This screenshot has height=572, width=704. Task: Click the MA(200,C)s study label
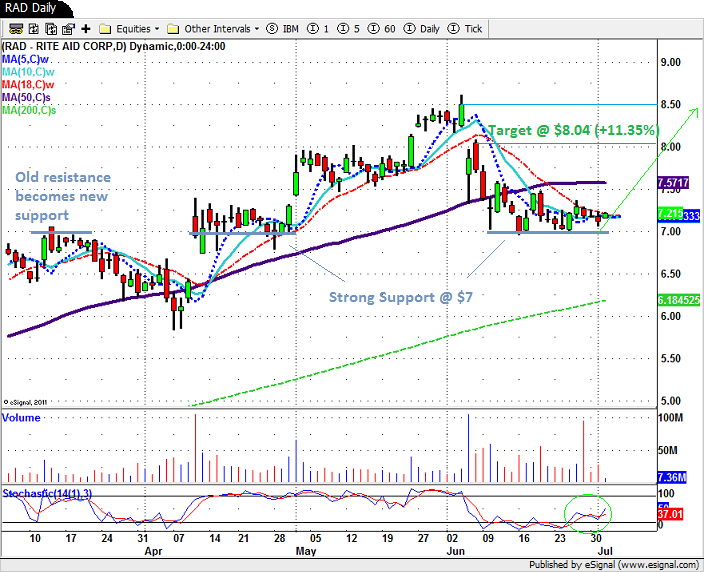coord(29,110)
